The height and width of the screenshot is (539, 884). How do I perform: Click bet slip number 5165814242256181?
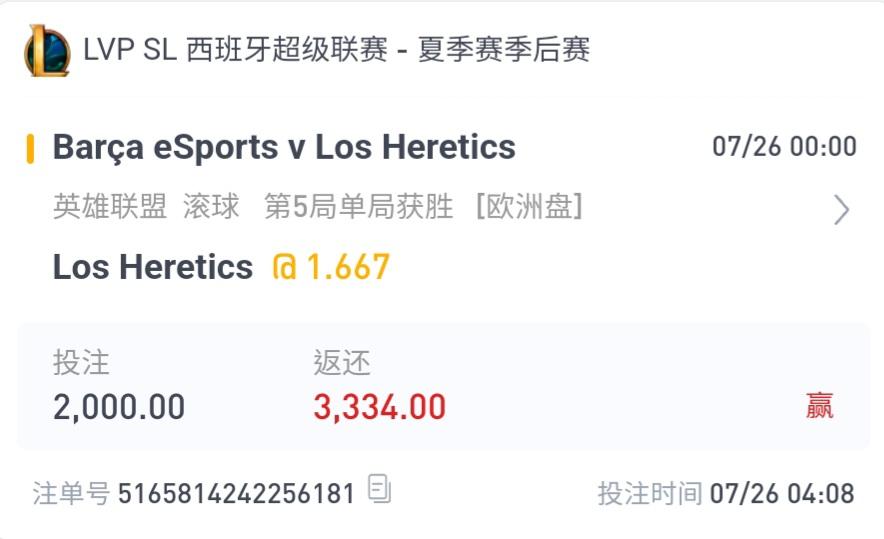pos(236,494)
